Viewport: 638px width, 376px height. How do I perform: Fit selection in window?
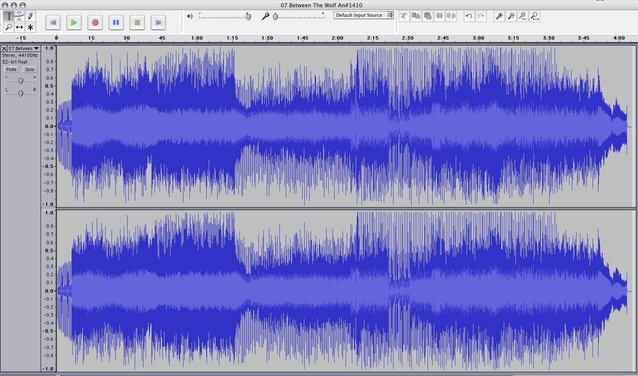click(523, 16)
